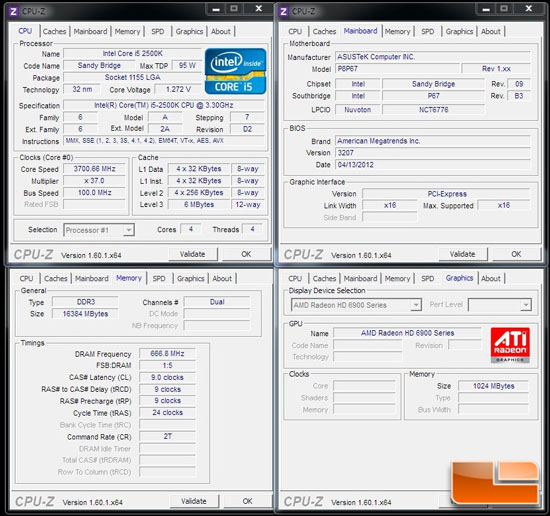Open Memory tab in the CPU window
The width and height of the screenshot is (550, 516).
point(127,31)
